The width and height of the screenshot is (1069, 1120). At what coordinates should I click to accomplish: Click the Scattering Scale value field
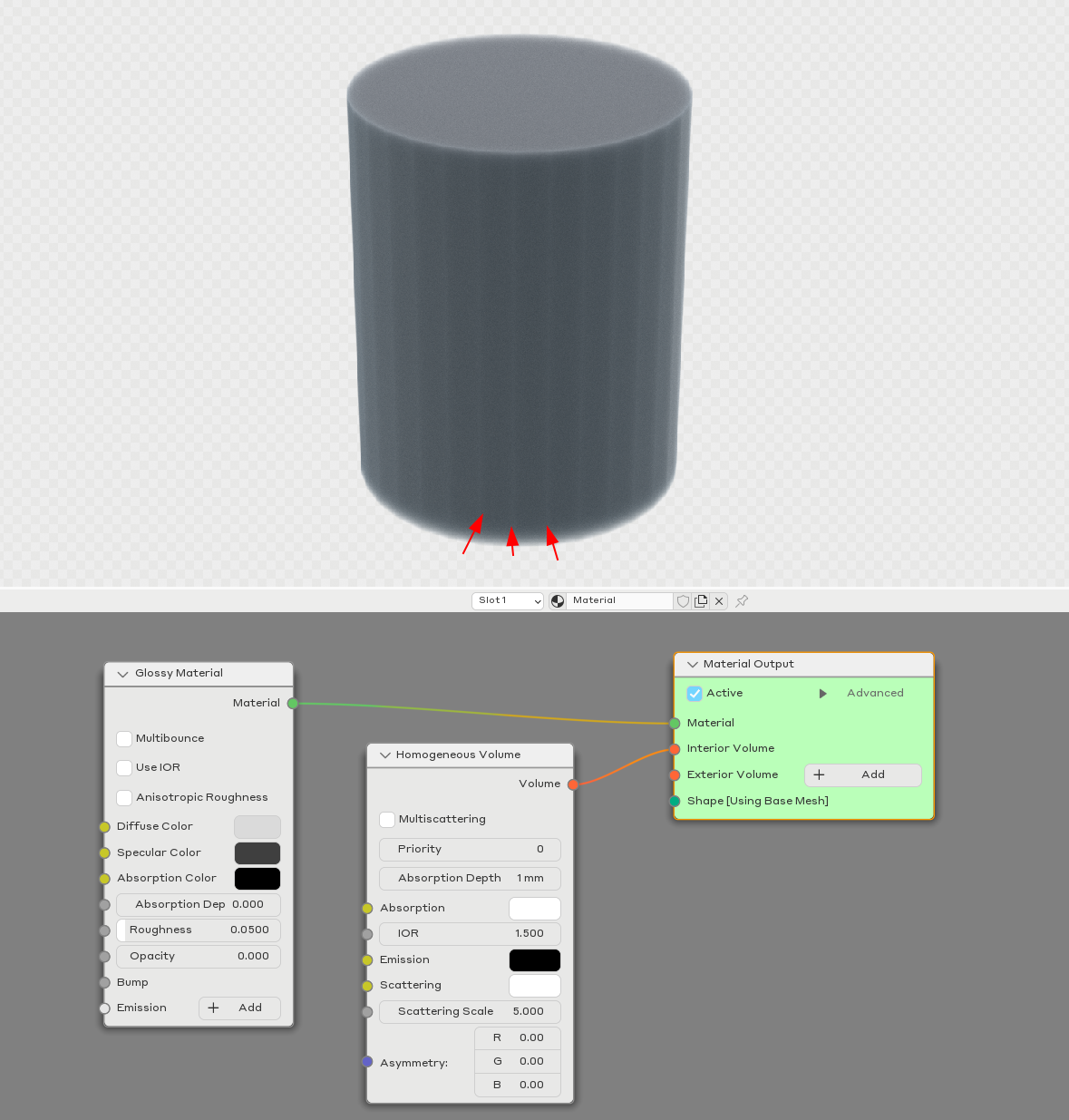[x=470, y=1012]
